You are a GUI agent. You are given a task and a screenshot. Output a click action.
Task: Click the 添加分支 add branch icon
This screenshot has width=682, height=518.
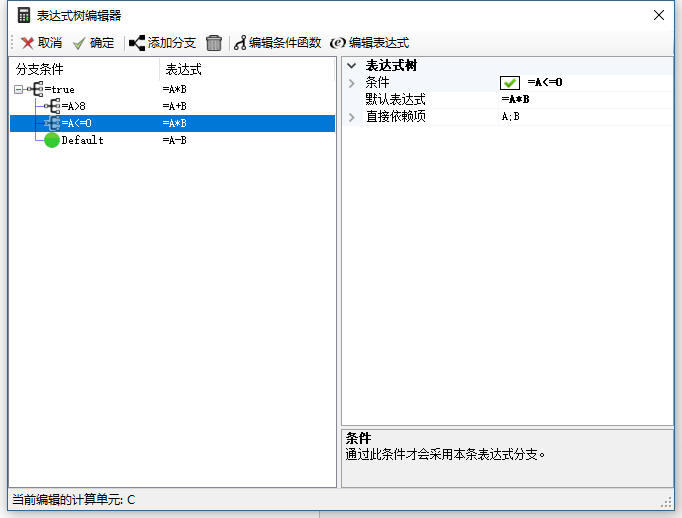point(137,43)
